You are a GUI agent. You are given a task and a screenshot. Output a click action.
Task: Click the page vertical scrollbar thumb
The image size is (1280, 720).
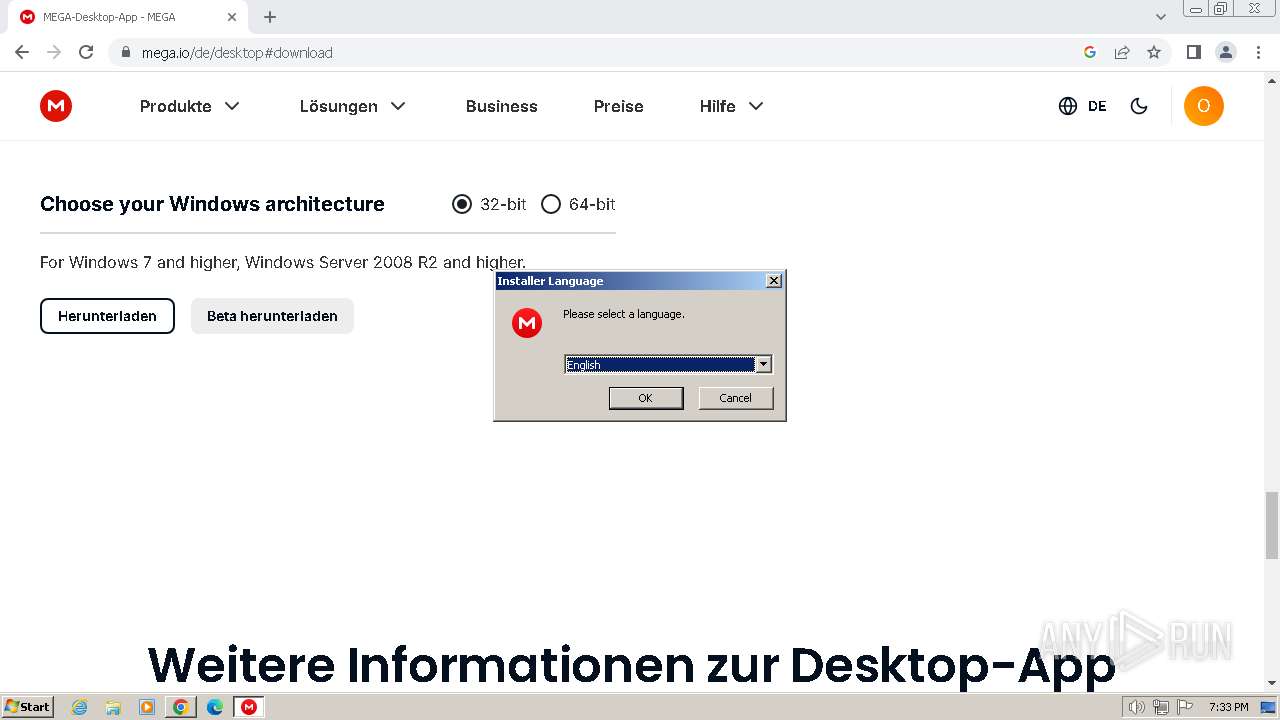point(1272,525)
